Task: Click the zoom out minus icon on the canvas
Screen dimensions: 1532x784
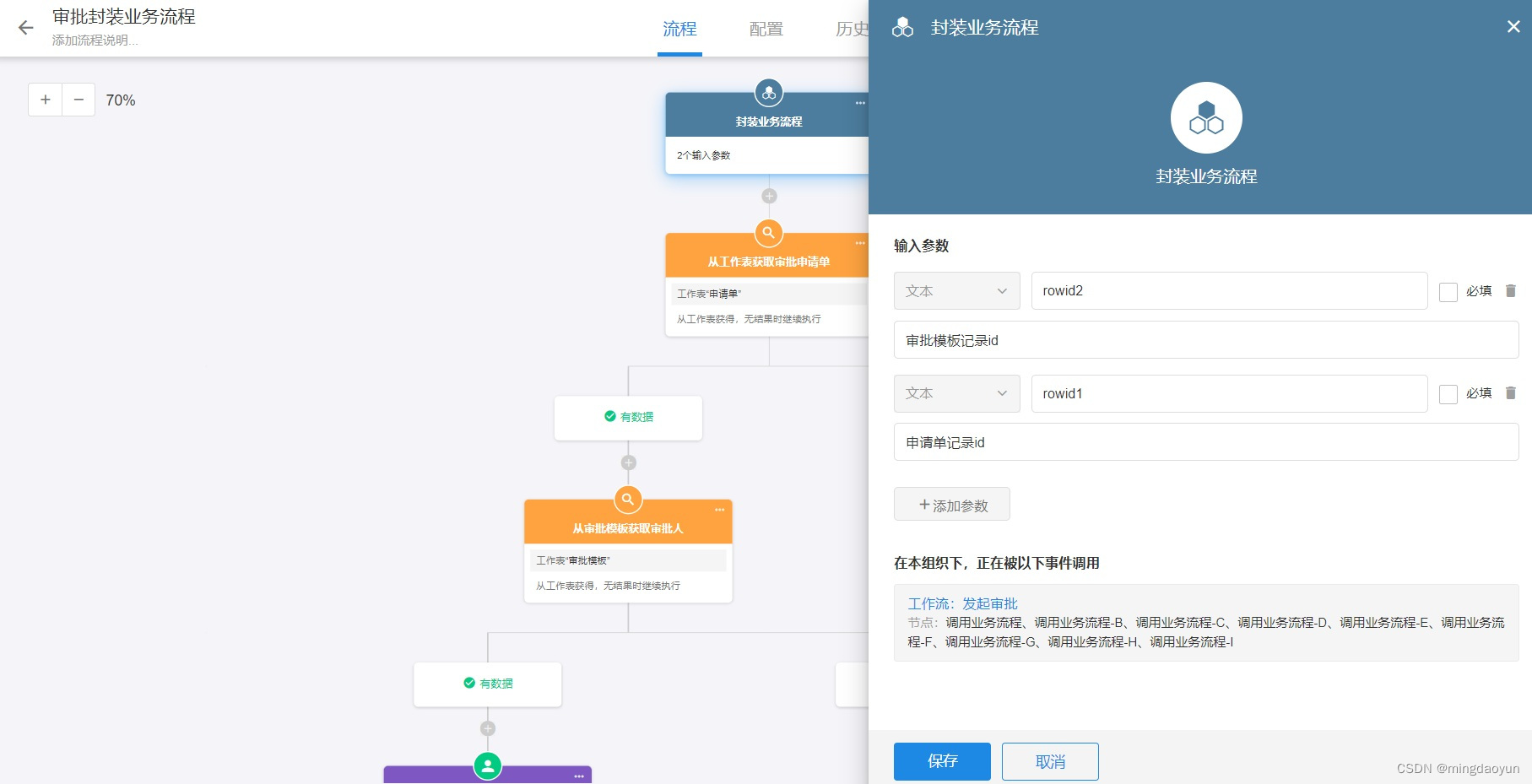Action: tap(78, 100)
